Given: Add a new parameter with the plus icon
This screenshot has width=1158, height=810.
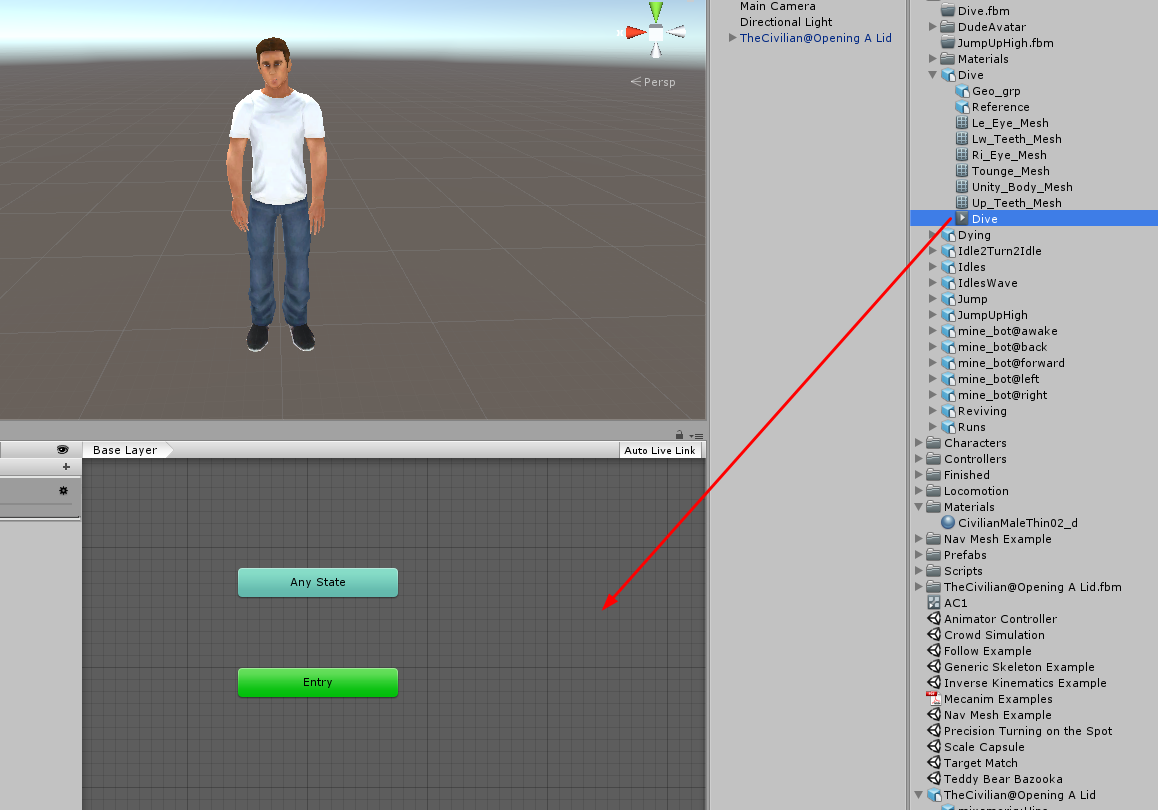Looking at the screenshot, I should [x=63, y=466].
